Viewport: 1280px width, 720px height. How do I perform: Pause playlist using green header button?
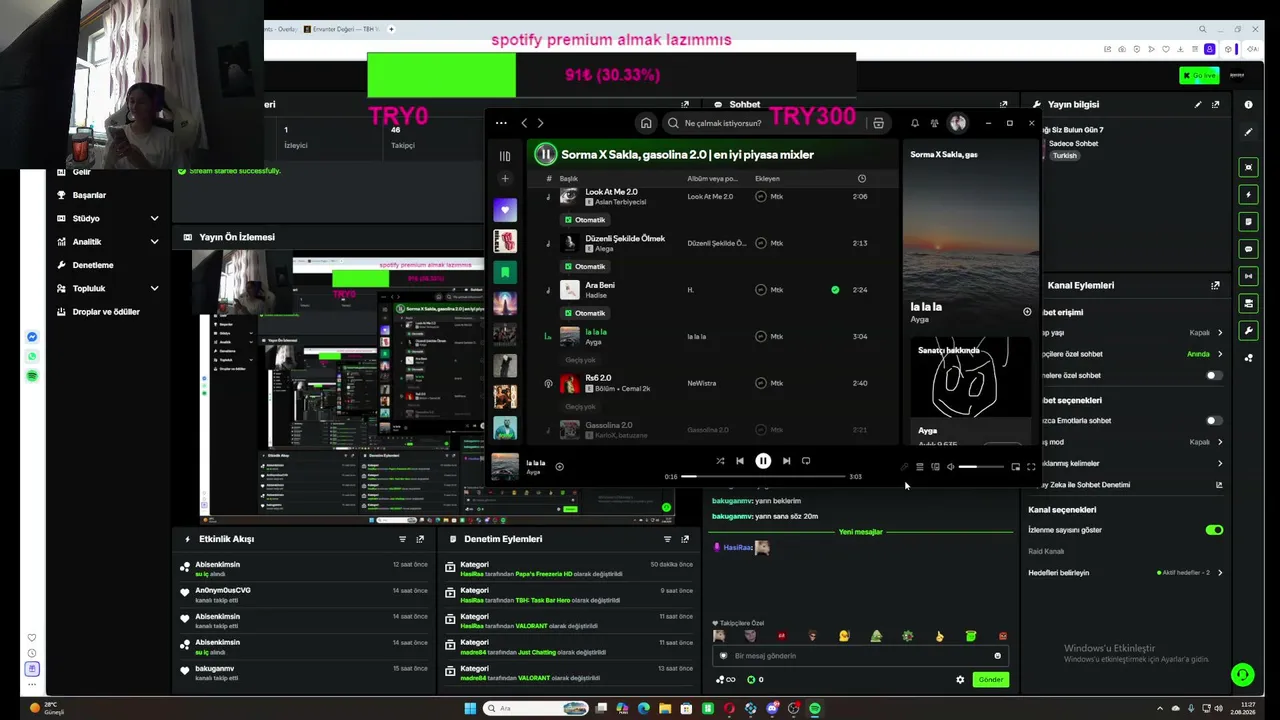pos(545,154)
